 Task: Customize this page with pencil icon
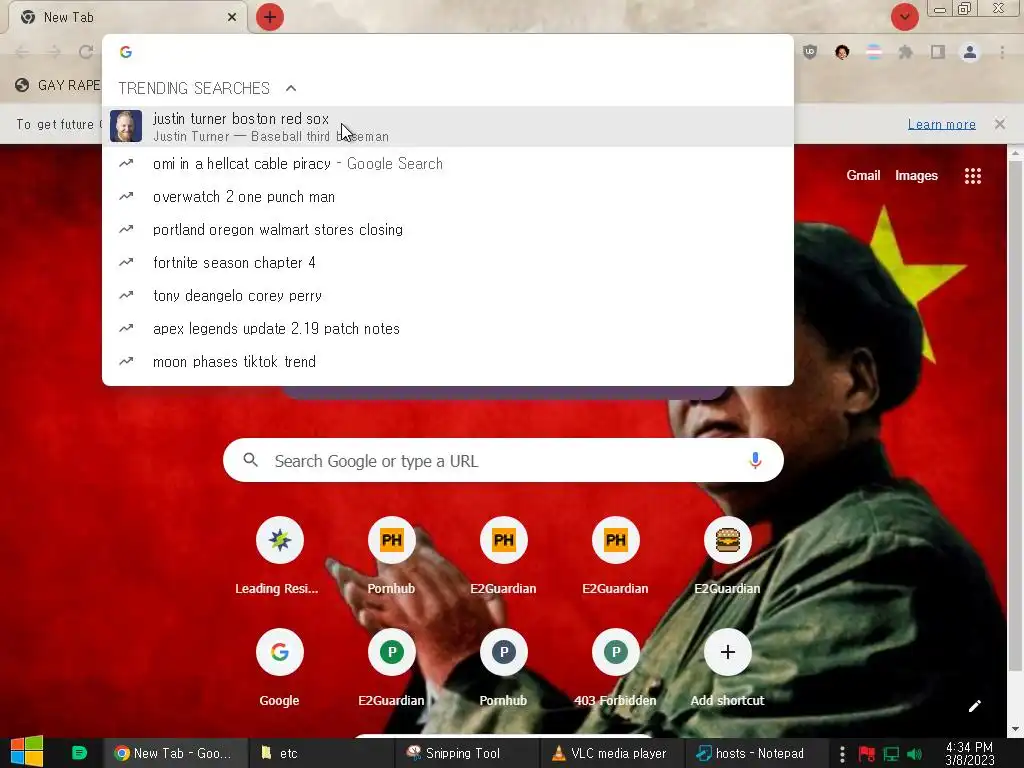(974, 706)
